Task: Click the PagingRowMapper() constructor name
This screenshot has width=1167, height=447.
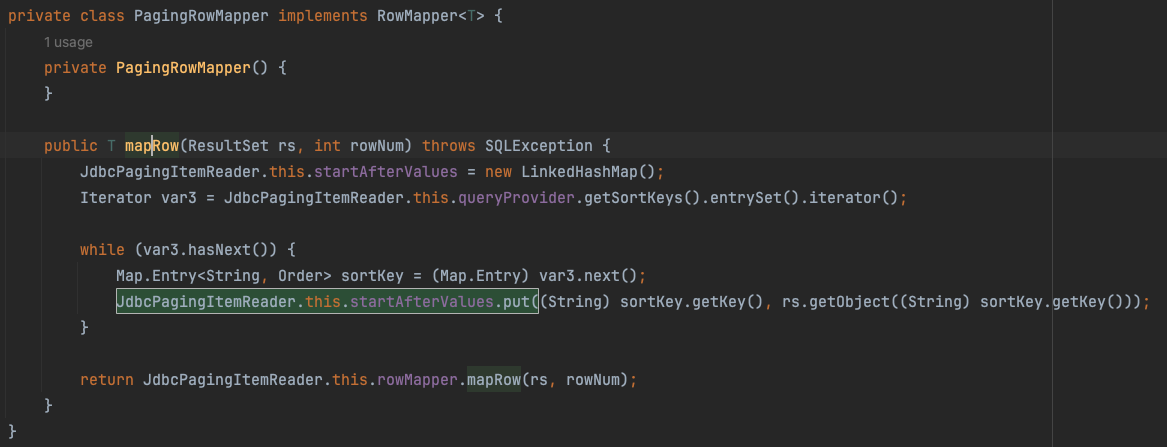Action: coord(184,68)
